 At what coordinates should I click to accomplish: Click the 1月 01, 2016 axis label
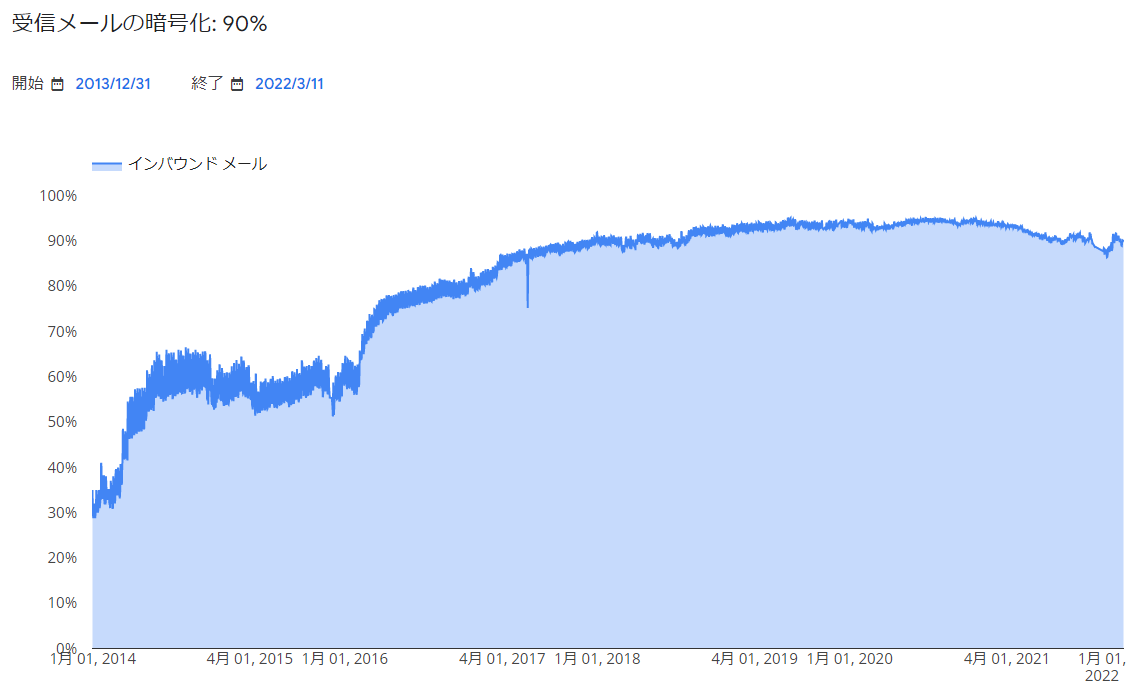(345, 659)
